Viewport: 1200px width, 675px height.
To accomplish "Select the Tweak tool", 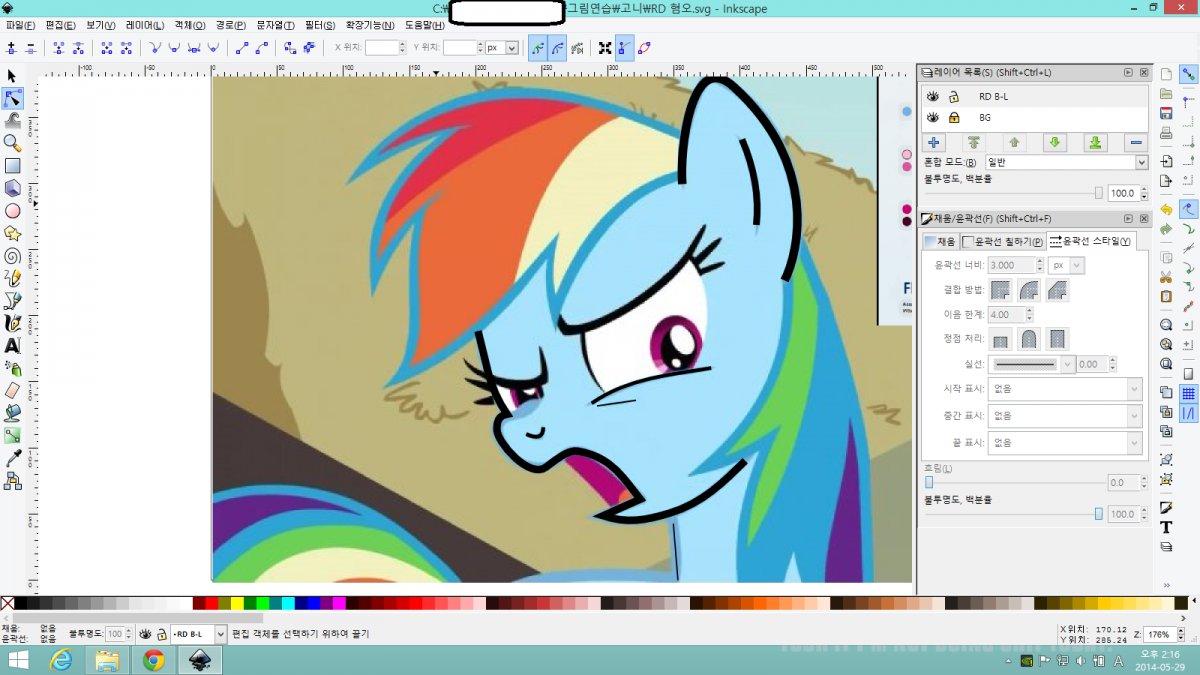I will pos(12,121).
